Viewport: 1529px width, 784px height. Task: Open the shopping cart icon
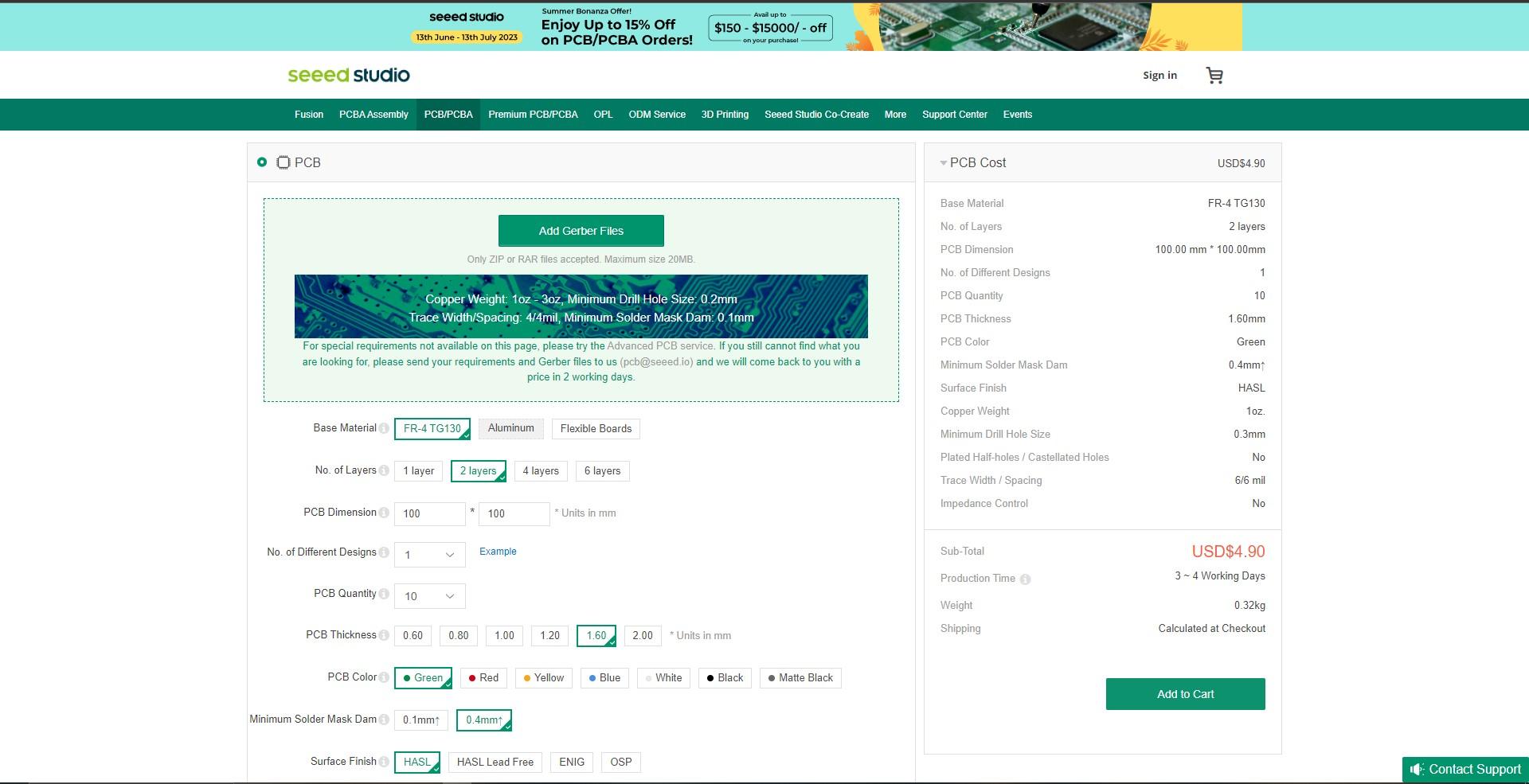point(1214,76)
